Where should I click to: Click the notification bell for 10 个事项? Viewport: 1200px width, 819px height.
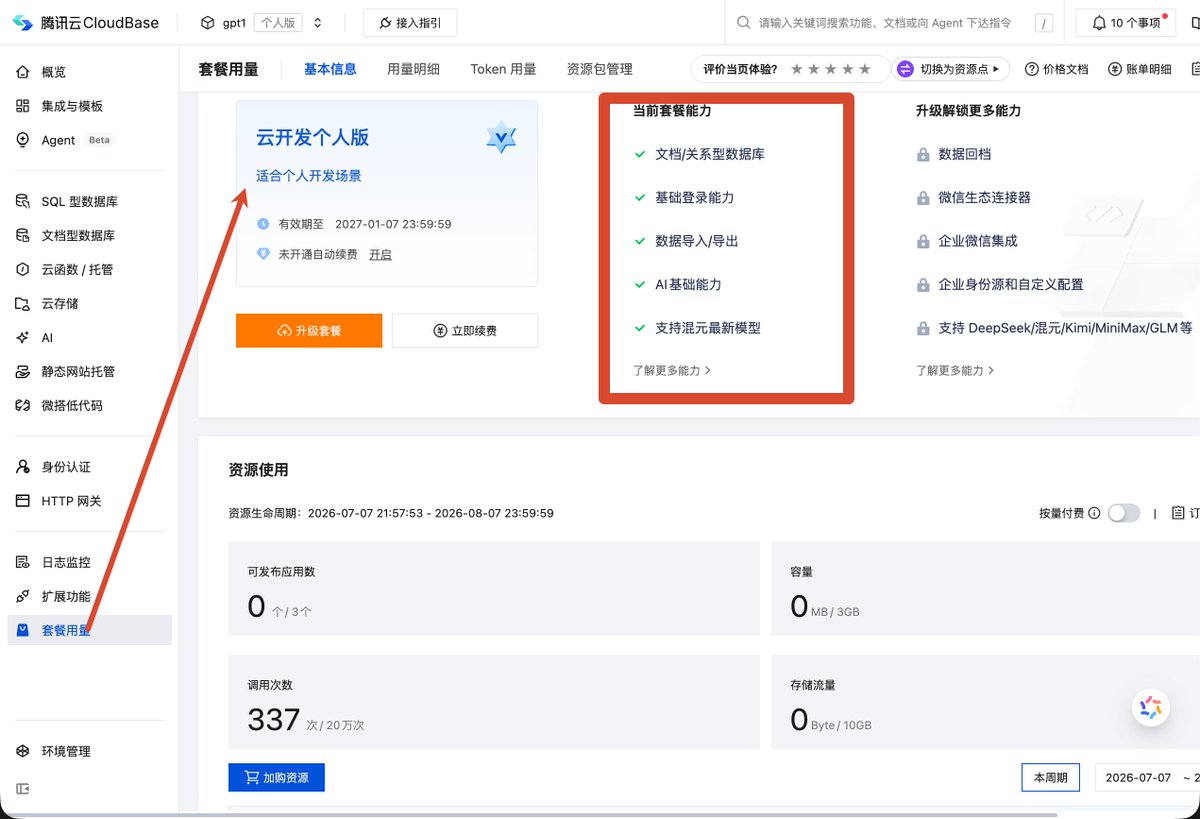point(1099,23)
